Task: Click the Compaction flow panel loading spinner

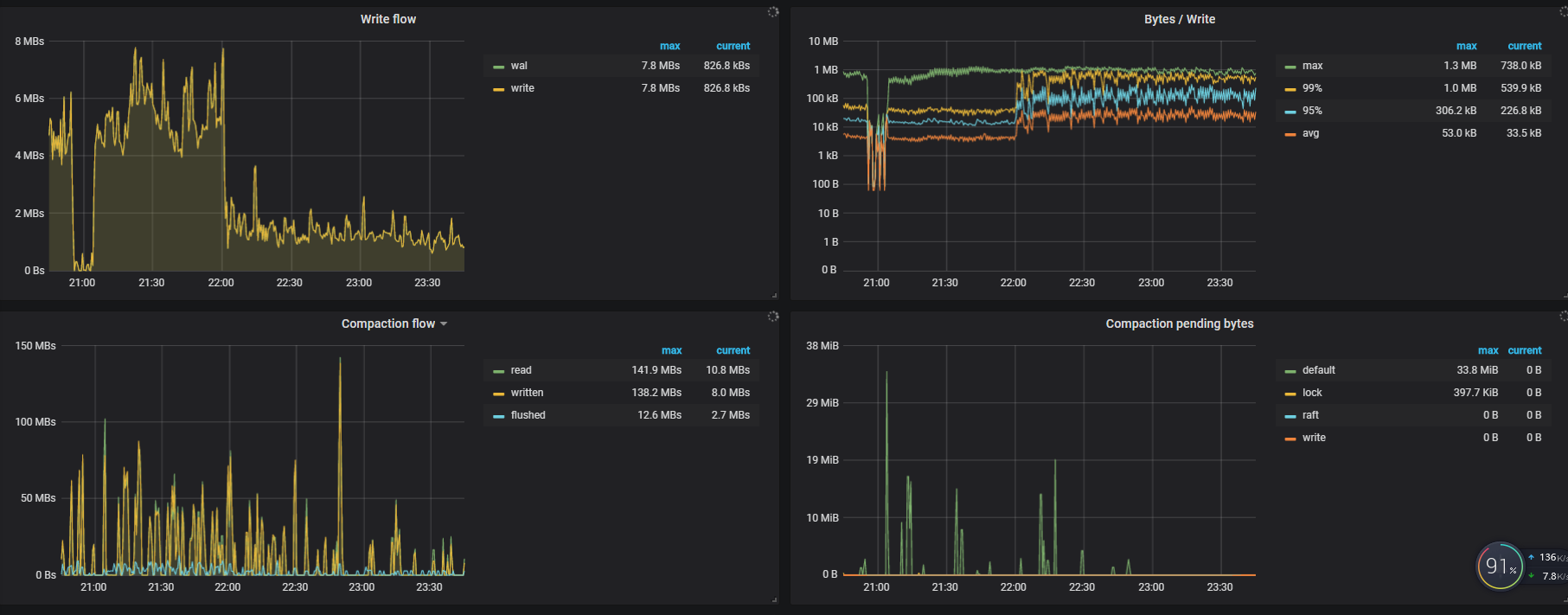Action: [x=773, y=317]
